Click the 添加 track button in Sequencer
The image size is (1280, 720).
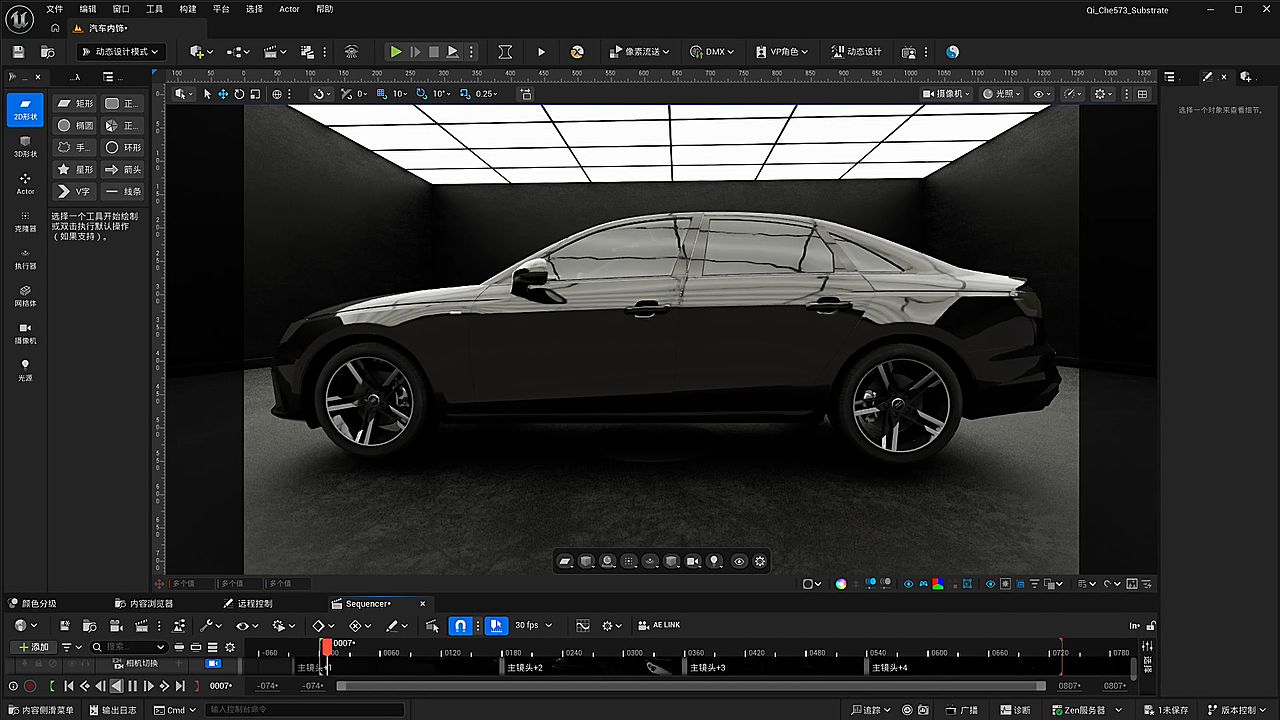click(x=33, y=647)
